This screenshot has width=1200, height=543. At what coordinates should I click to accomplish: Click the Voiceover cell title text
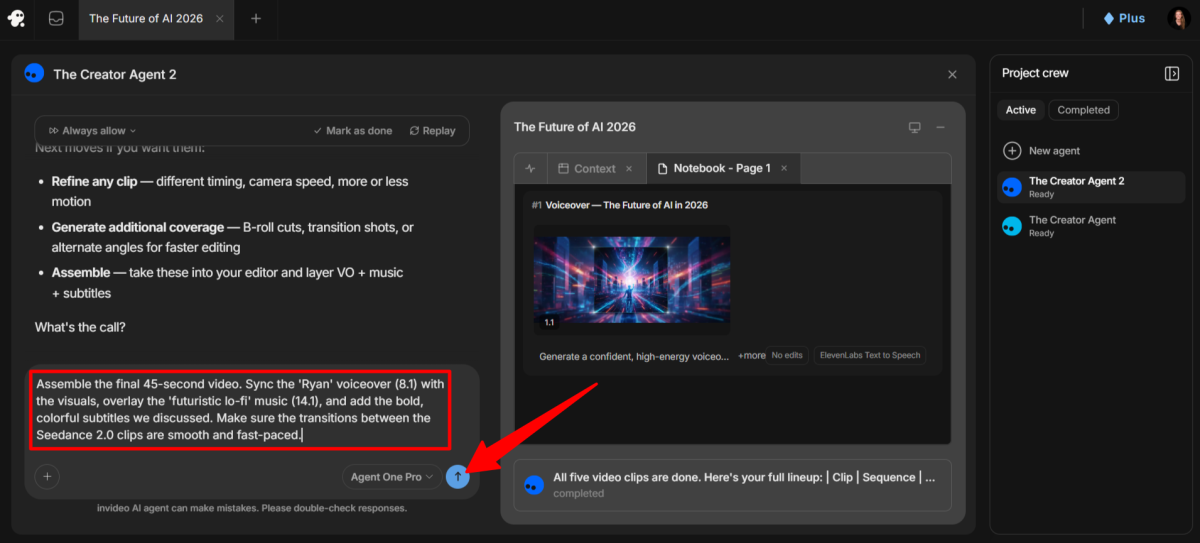point(627,205)
